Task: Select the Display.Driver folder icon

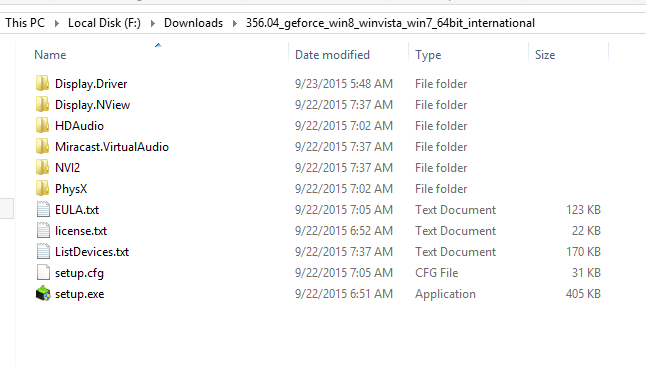Action: click(42, 83)
